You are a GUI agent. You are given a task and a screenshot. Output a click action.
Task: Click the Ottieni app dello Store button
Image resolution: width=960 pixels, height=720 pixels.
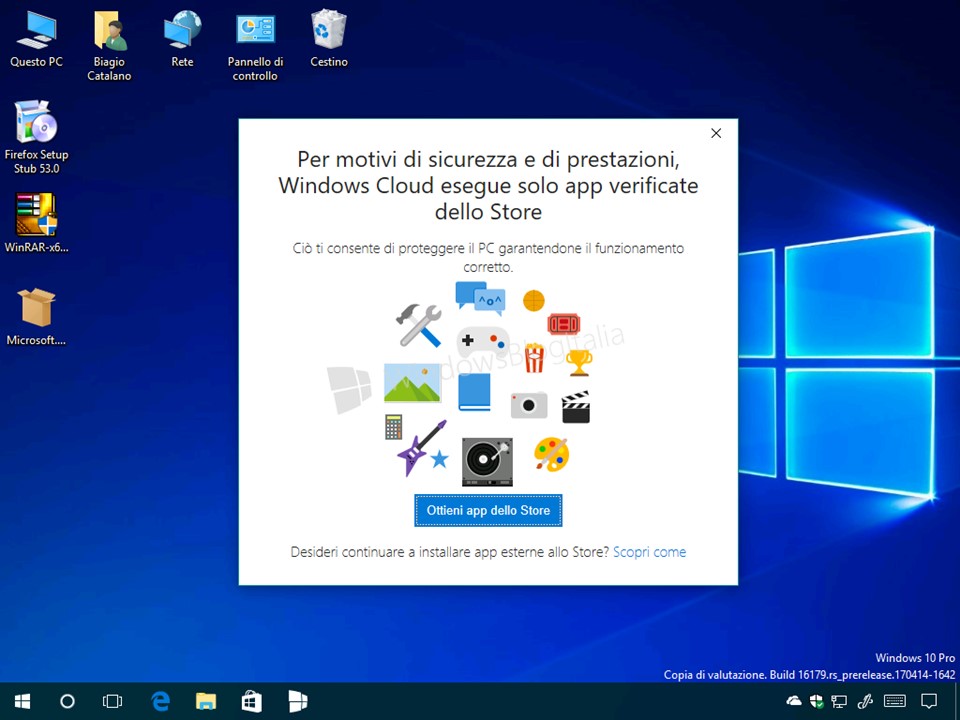pyautogui.click(x=488, y=511)
